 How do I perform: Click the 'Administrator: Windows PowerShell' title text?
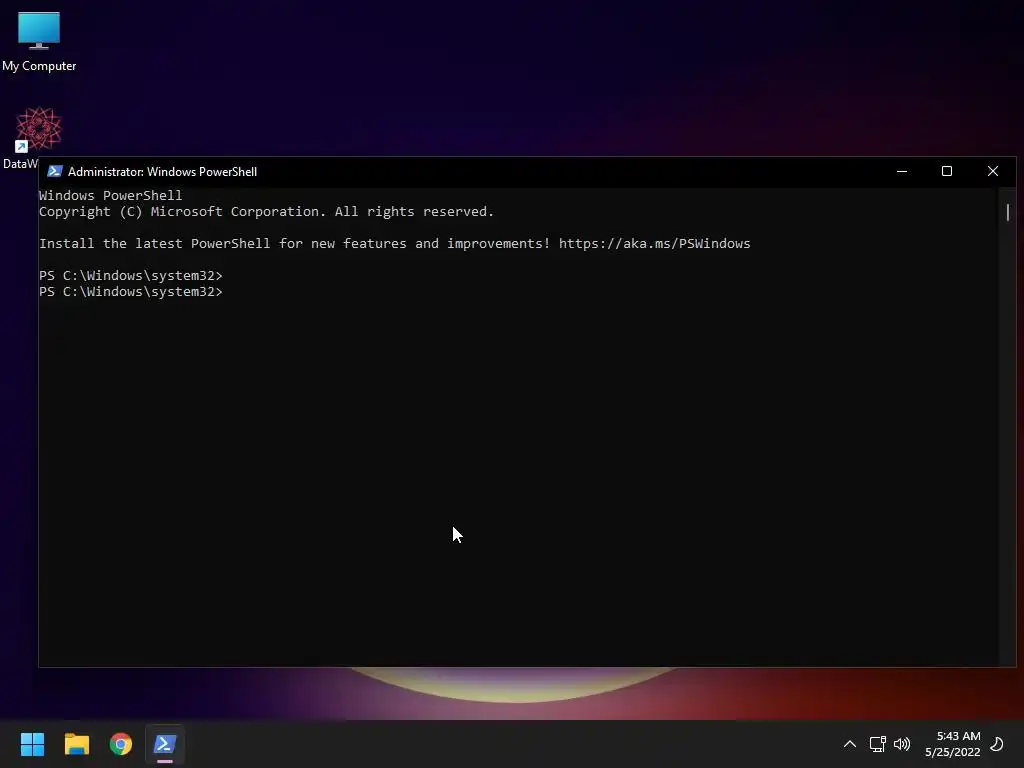click(163, 172)
